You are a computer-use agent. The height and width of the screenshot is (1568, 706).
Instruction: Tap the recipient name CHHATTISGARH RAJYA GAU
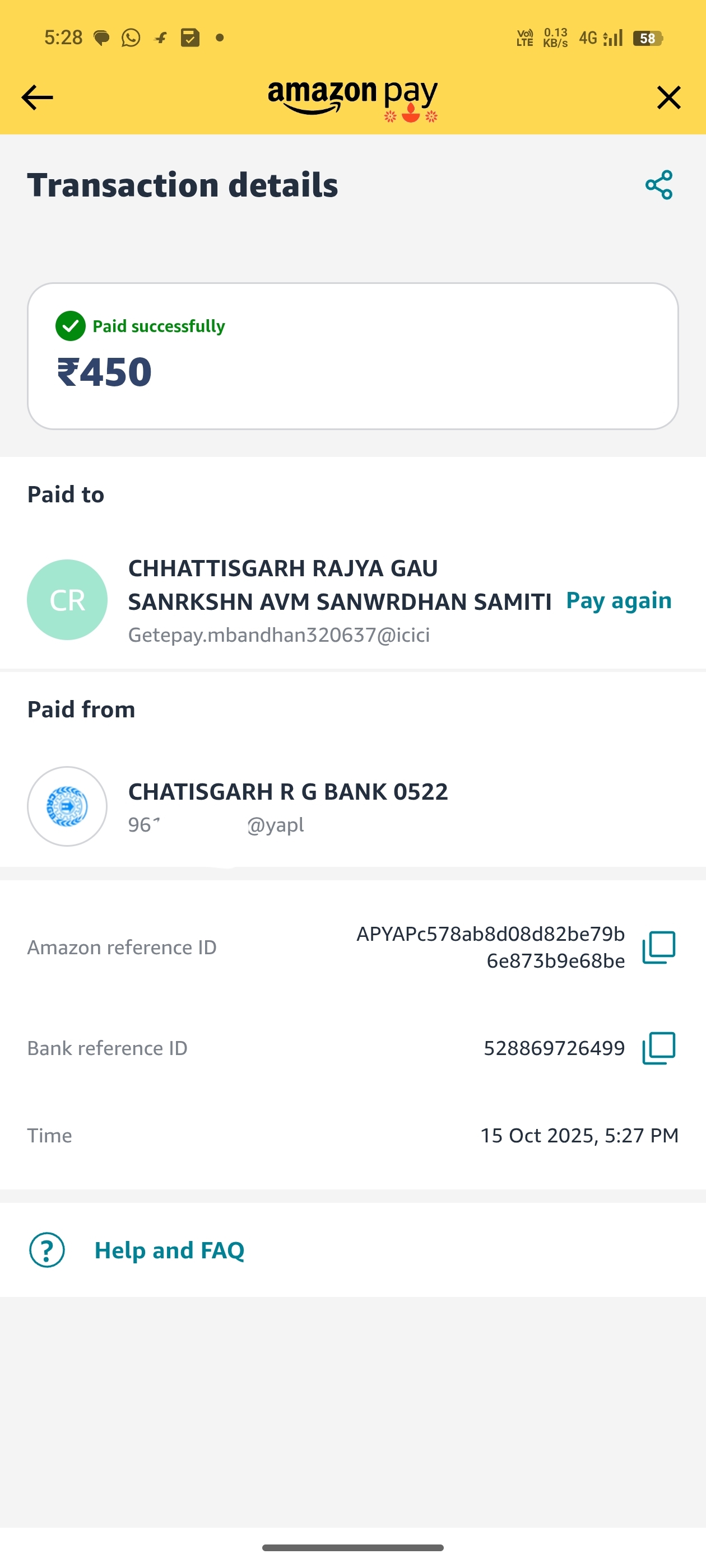[x=282, y=568]
